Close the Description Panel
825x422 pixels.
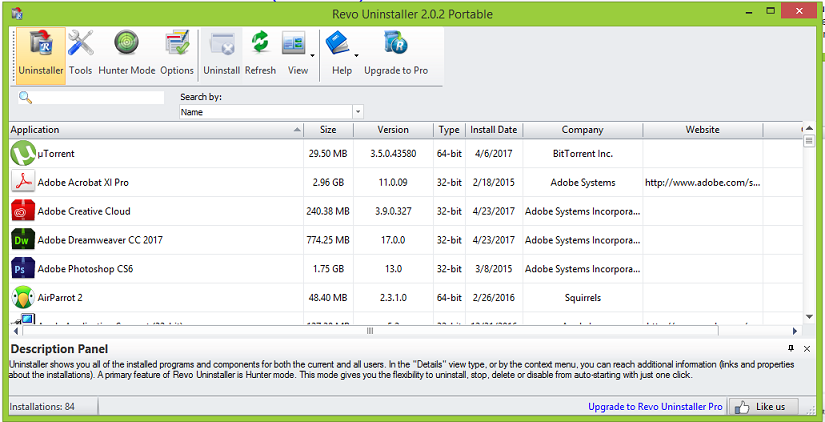point(807,348)
